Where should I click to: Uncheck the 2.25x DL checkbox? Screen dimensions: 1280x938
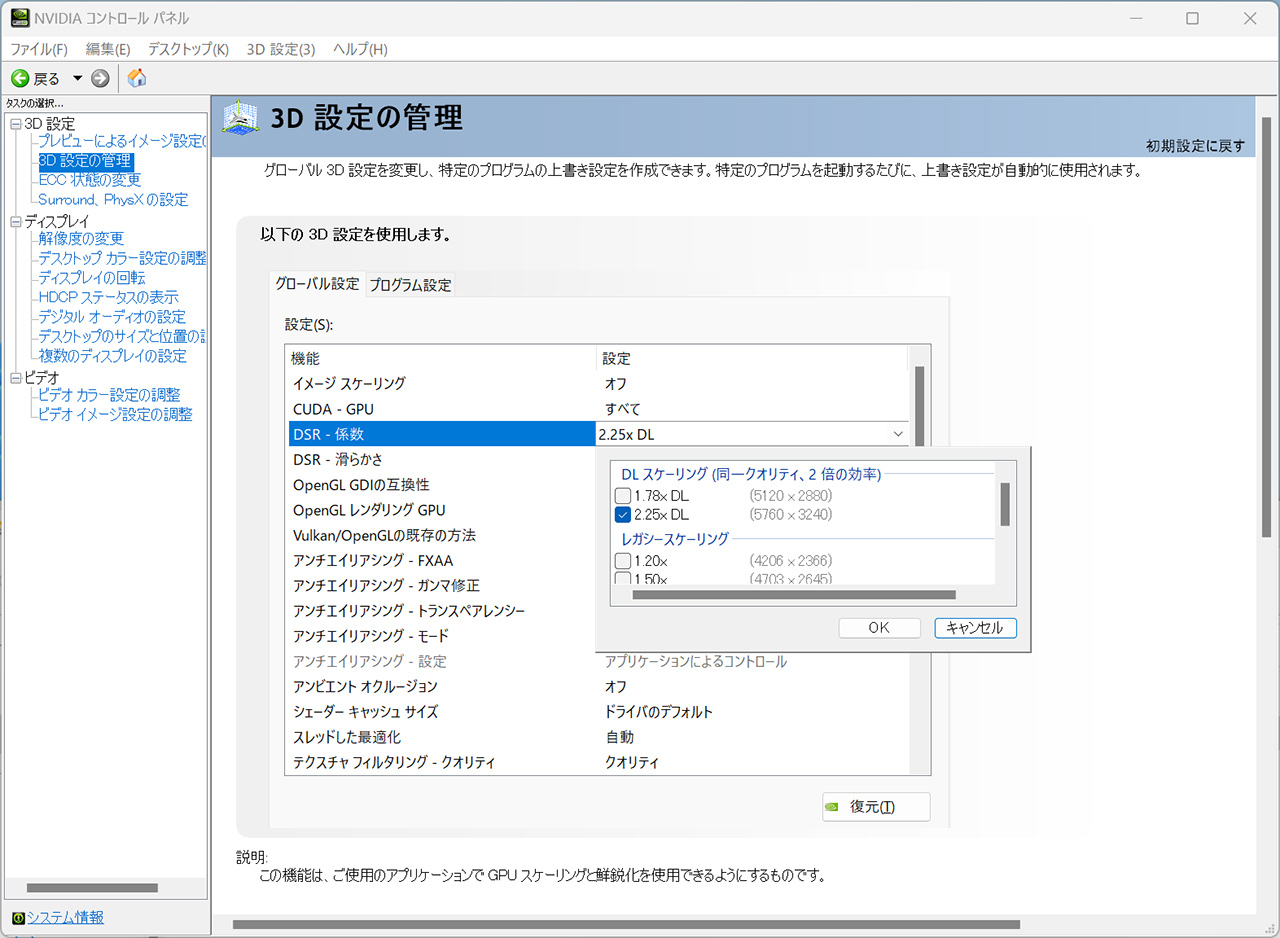coord(623,515)
